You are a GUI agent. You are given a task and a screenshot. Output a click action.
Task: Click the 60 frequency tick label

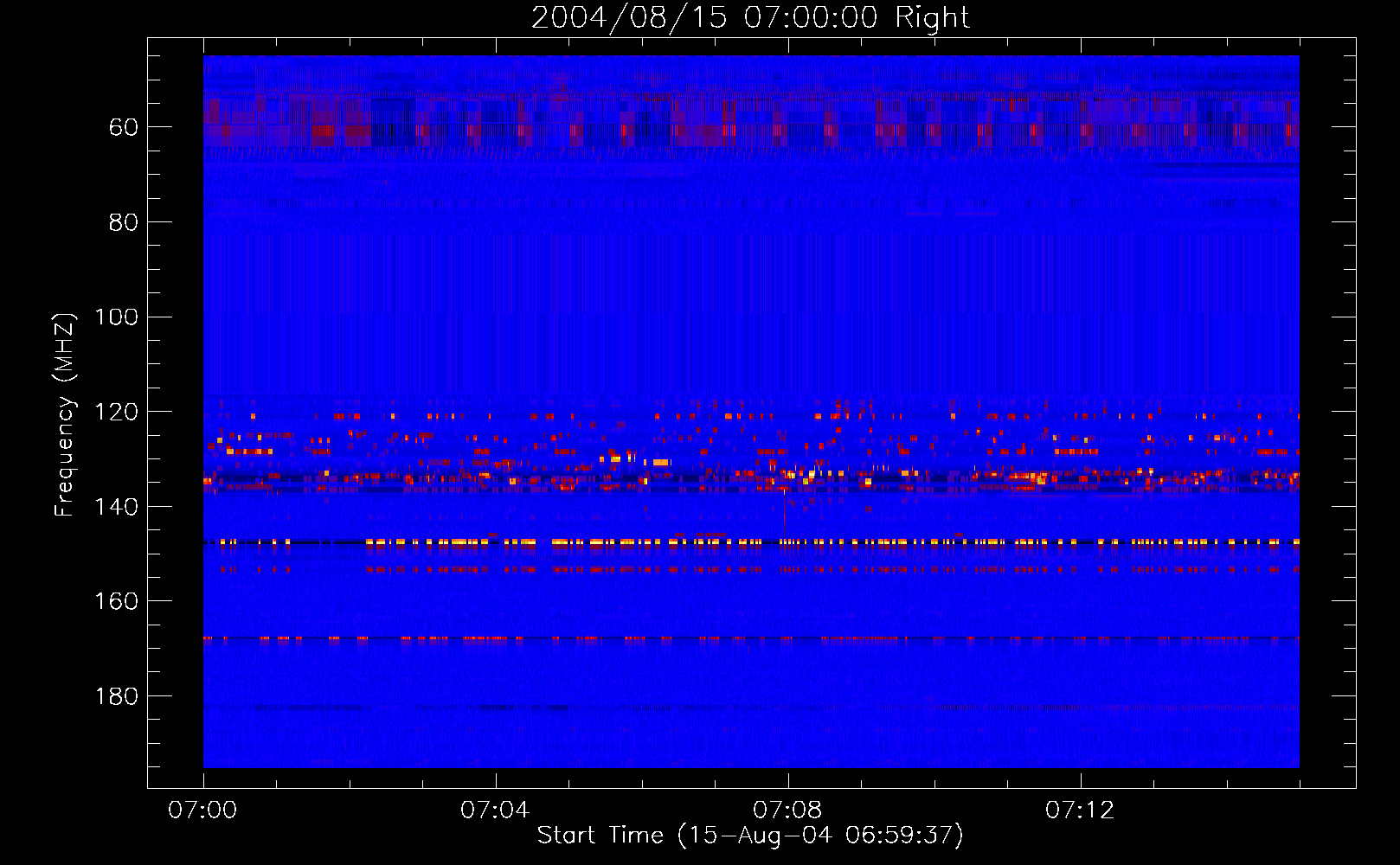tap(124, 127)
